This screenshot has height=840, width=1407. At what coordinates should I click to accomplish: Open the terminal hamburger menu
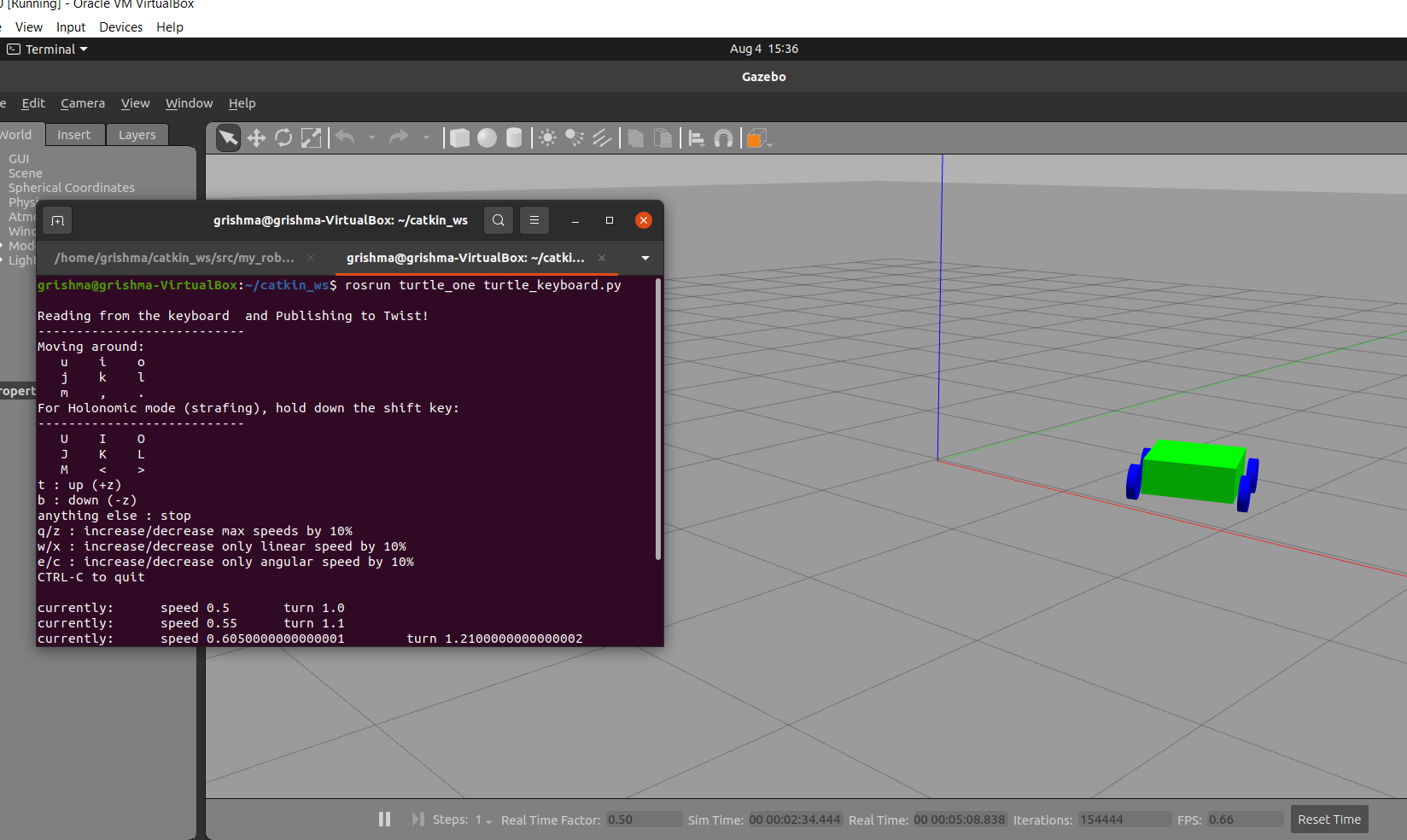534,220
